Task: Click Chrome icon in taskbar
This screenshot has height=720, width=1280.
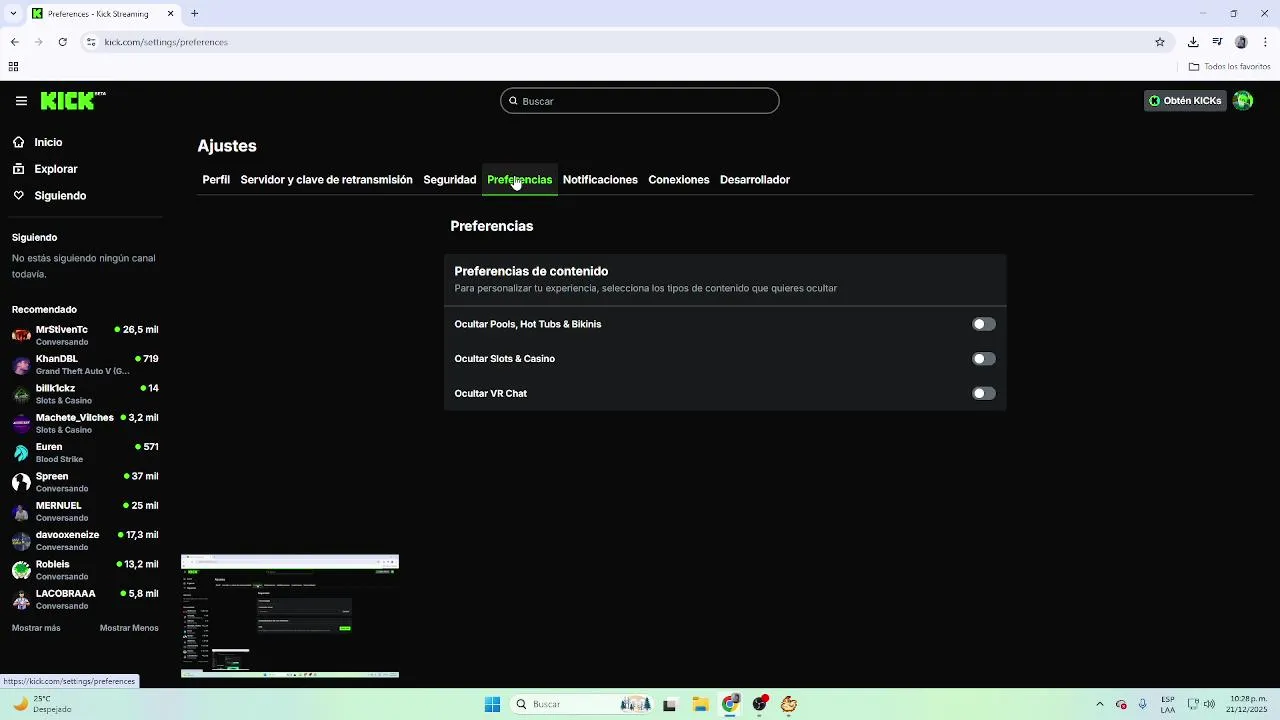Action: tap(730, 704)
